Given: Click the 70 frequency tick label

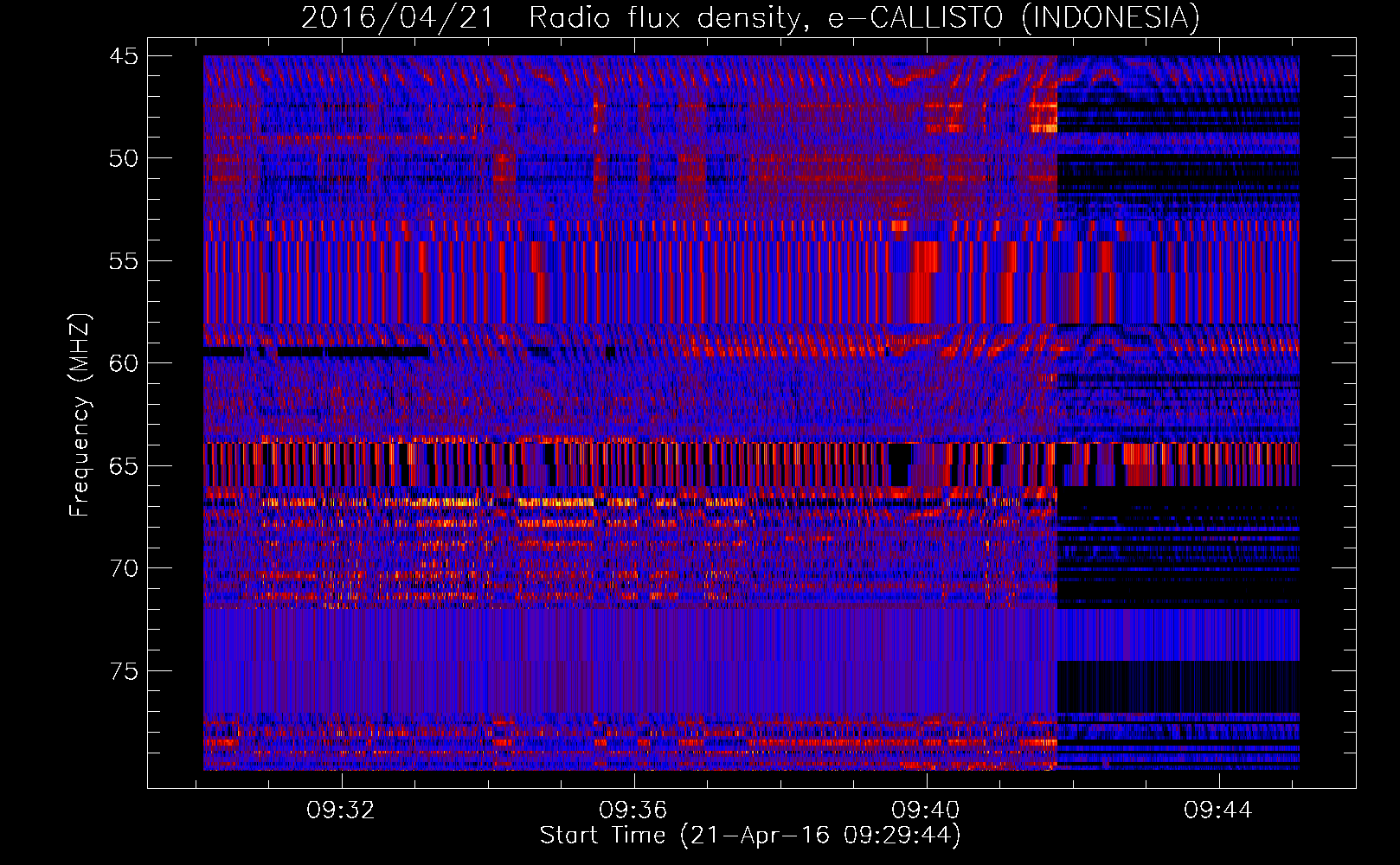Looking at the screenshot, I should coord(123,568).
